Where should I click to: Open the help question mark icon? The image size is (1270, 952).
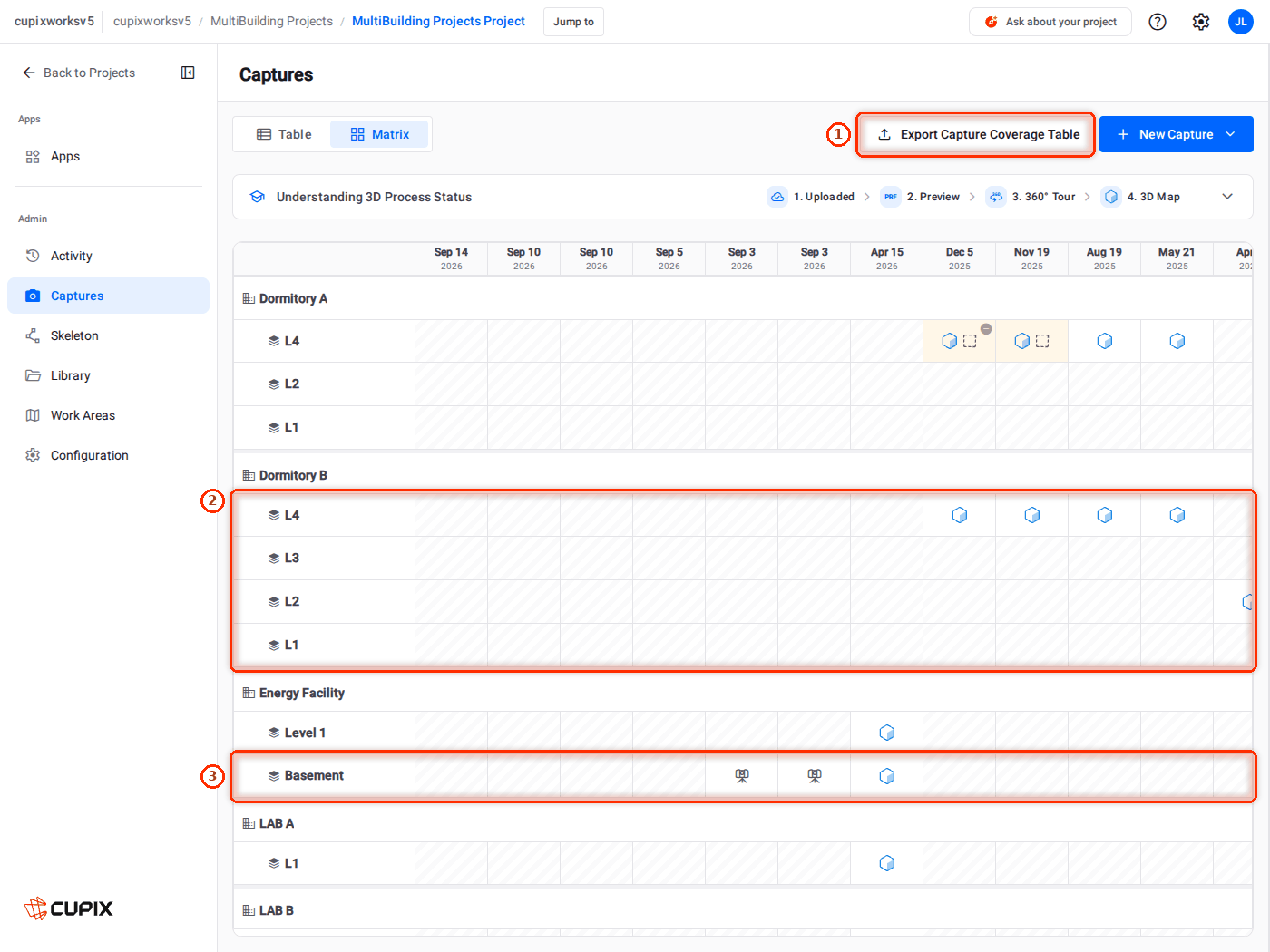coord(1158,22)
